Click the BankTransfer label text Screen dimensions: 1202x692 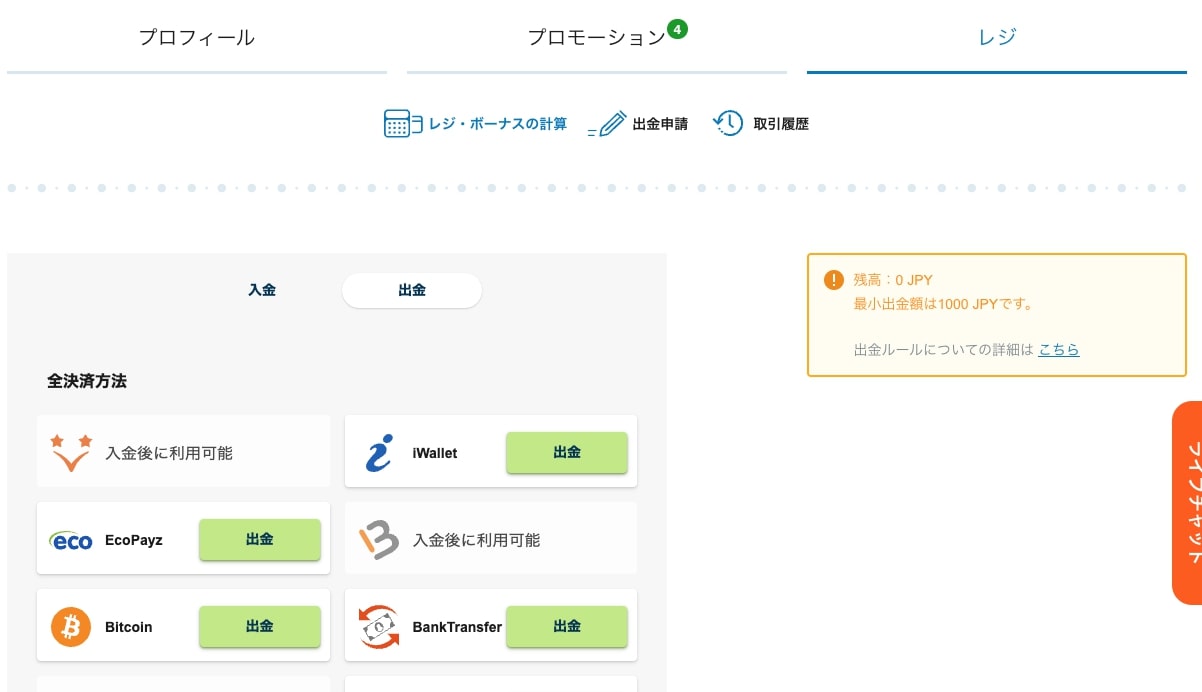[457, 627]
